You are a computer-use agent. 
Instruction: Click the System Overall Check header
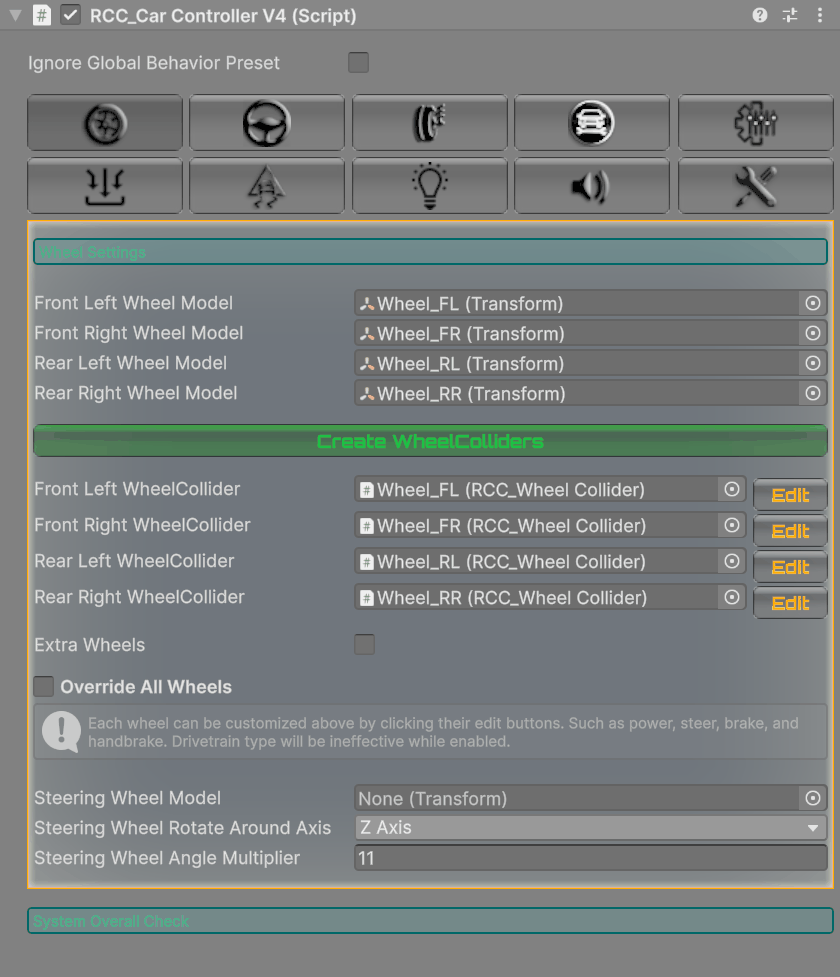(x=430, y=920)
